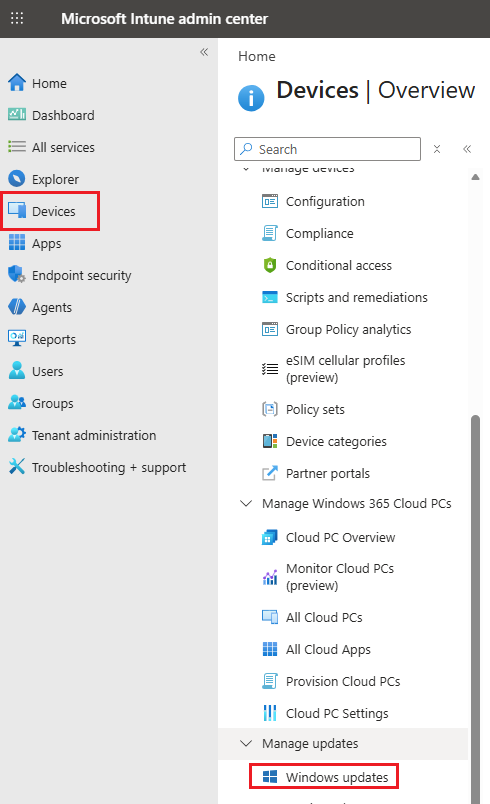This screenshot has height=804, width=490.
Task: Click the blue info icon beside Devices
Action: [251, 97]
